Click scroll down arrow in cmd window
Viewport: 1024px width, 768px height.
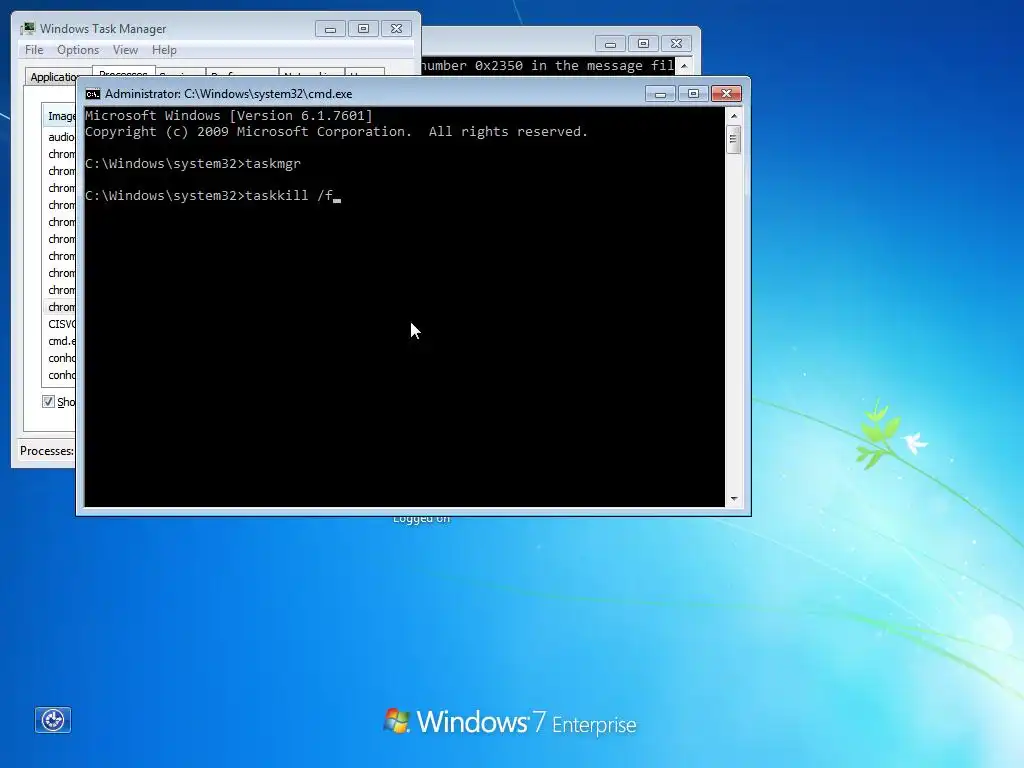pyautogui.click(x=734, y=499)
